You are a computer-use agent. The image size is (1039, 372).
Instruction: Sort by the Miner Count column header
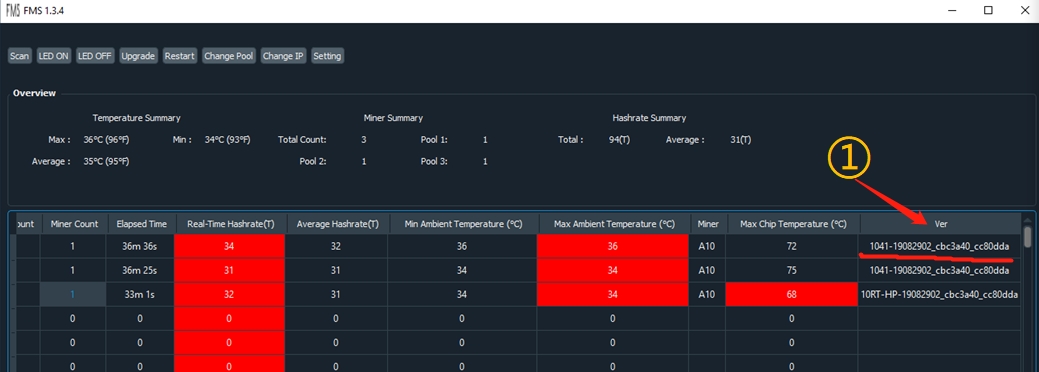point(74,224)
